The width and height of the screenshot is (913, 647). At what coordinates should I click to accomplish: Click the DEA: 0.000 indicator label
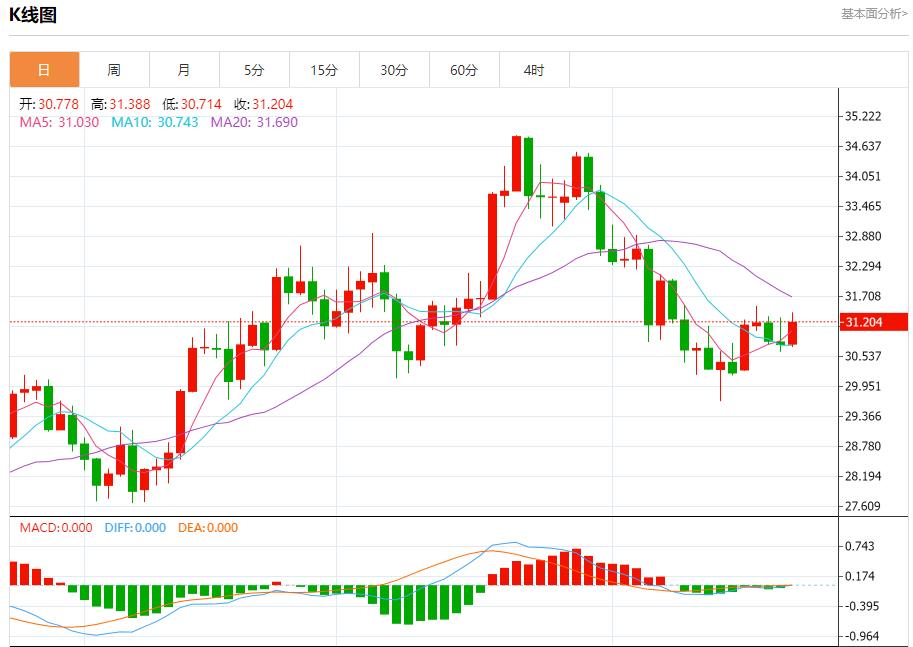tap(208, 527)
